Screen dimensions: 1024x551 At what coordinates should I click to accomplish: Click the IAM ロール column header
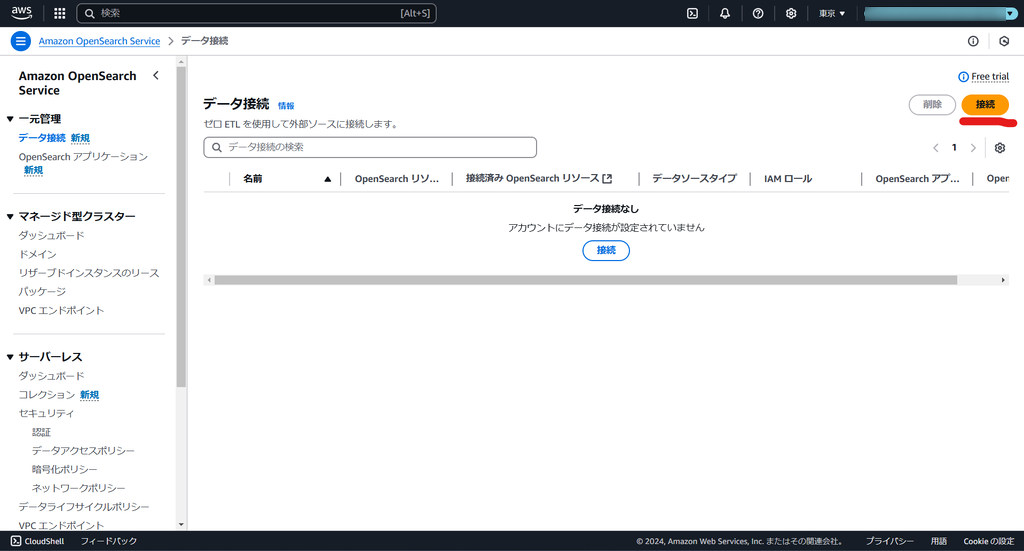click(788, 178)
